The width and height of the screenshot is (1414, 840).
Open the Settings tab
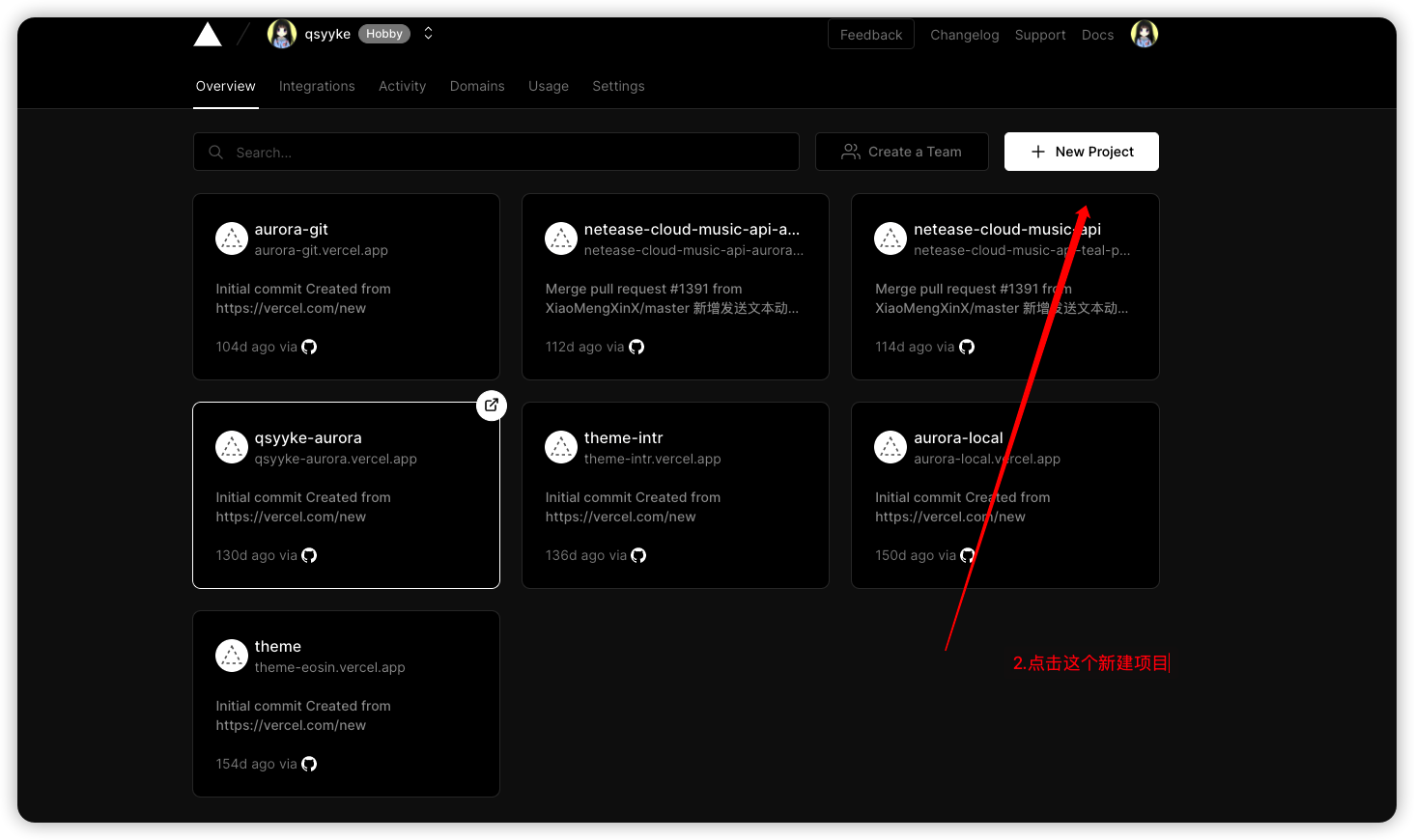[x=618, y=86]
